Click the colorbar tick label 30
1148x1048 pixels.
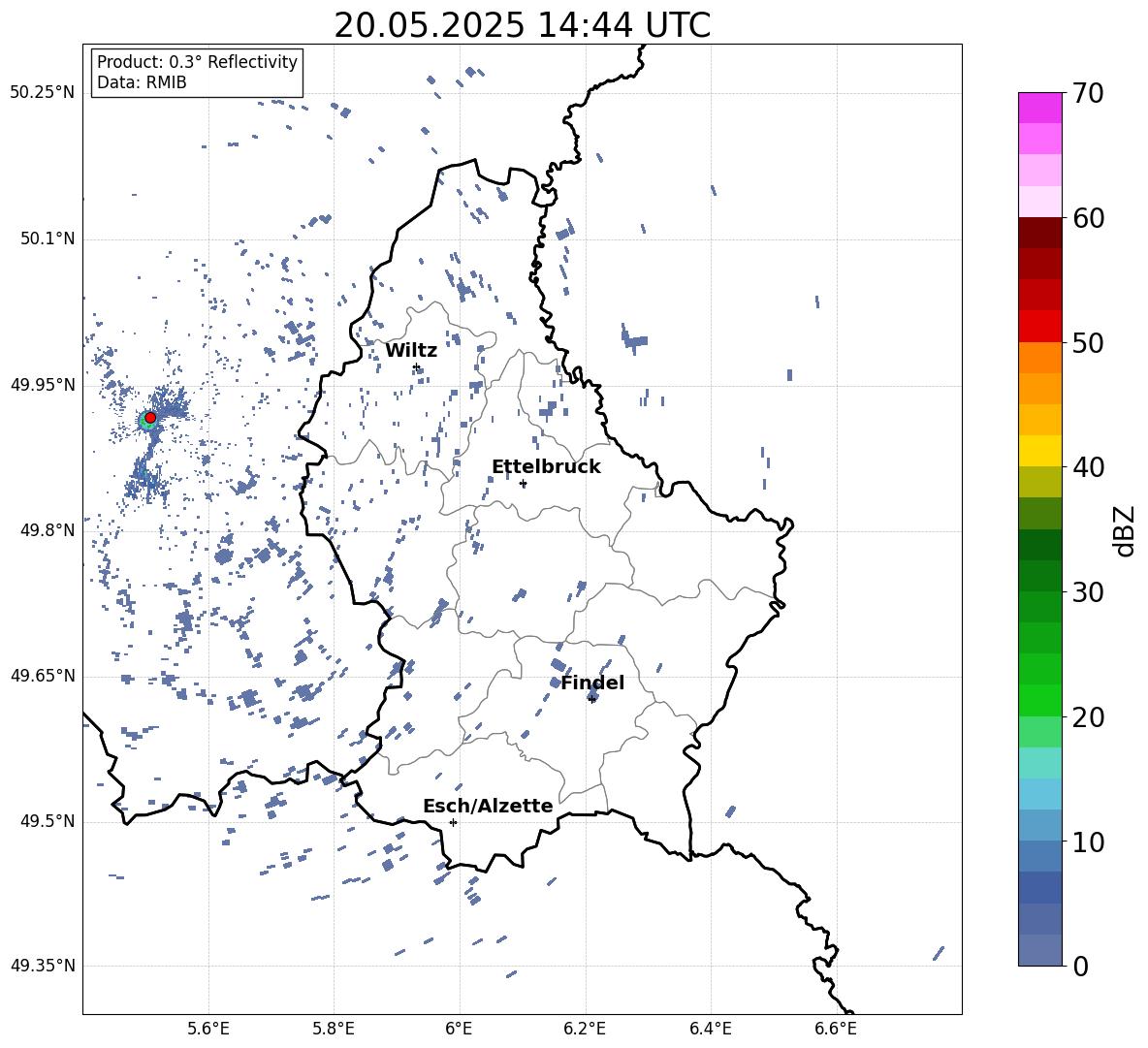pos(1088,592)
